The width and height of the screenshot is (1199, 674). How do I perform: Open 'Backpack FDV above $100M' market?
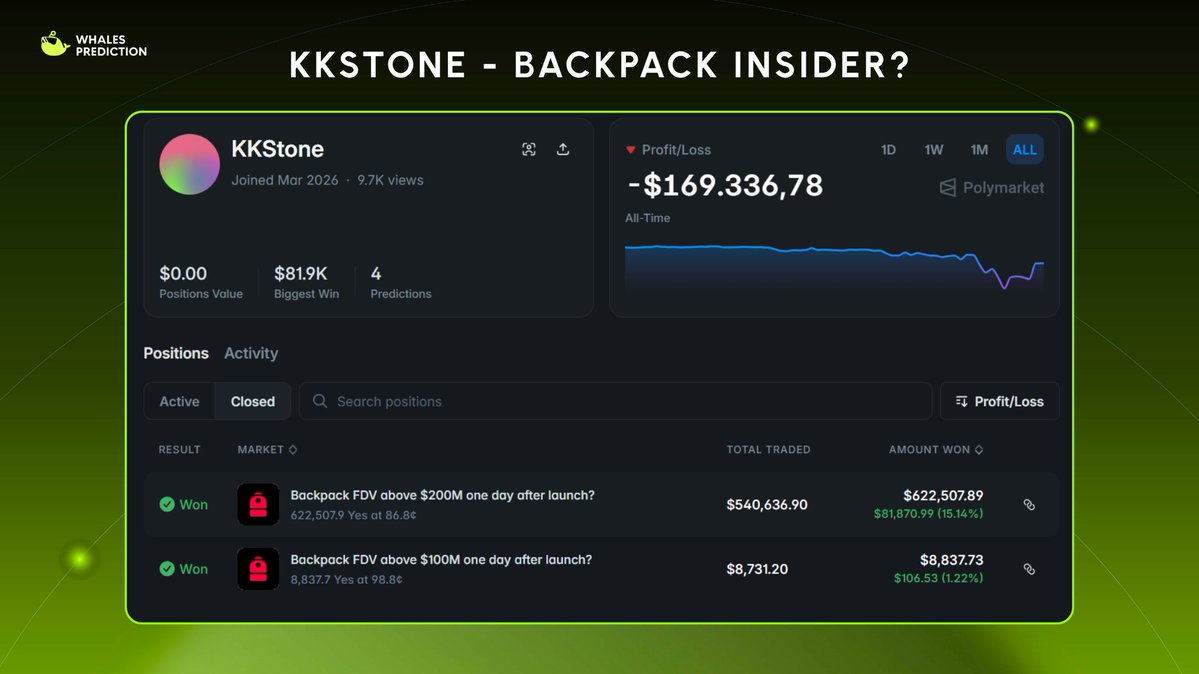coord(441,560)
